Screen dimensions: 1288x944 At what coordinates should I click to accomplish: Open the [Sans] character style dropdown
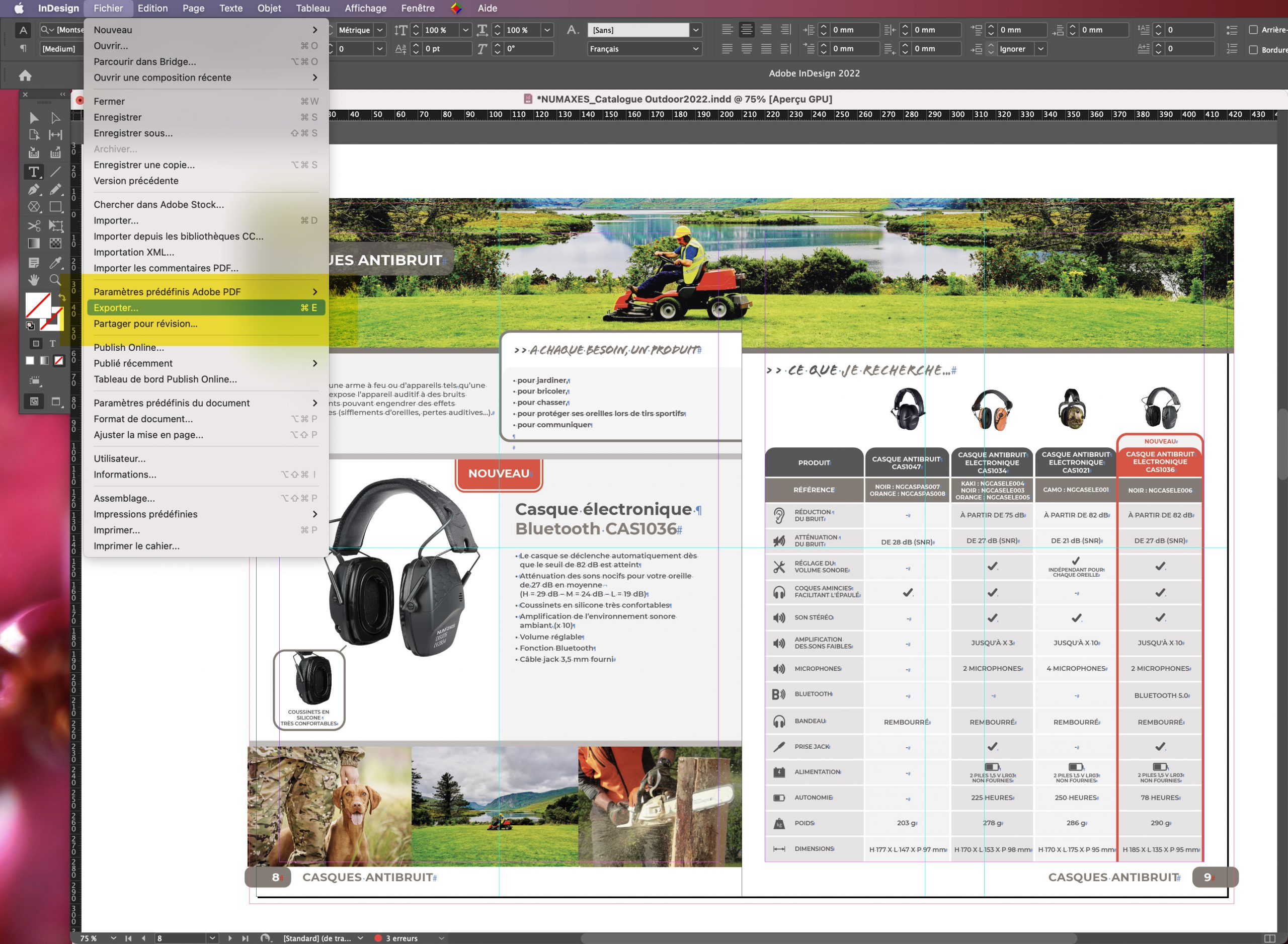[x=696, y=30]
